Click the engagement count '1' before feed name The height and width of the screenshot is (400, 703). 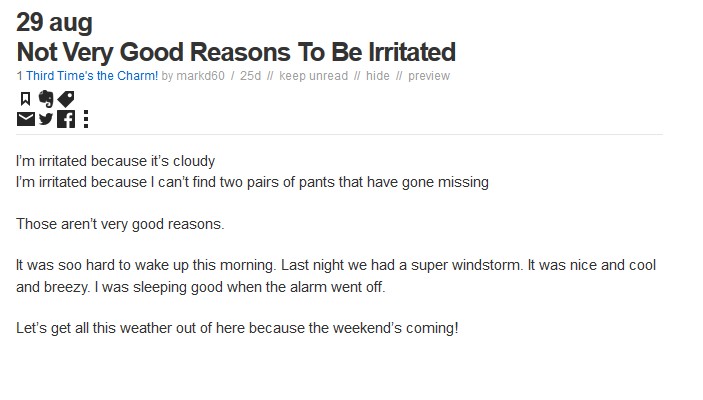click(19, 76)
